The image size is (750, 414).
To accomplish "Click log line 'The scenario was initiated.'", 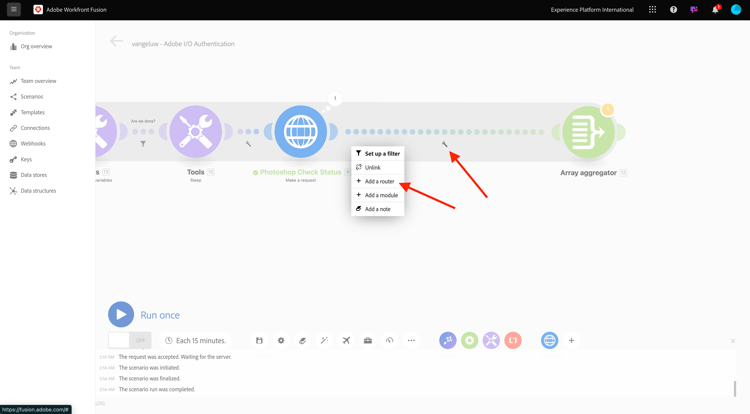I will click(149, 368).
